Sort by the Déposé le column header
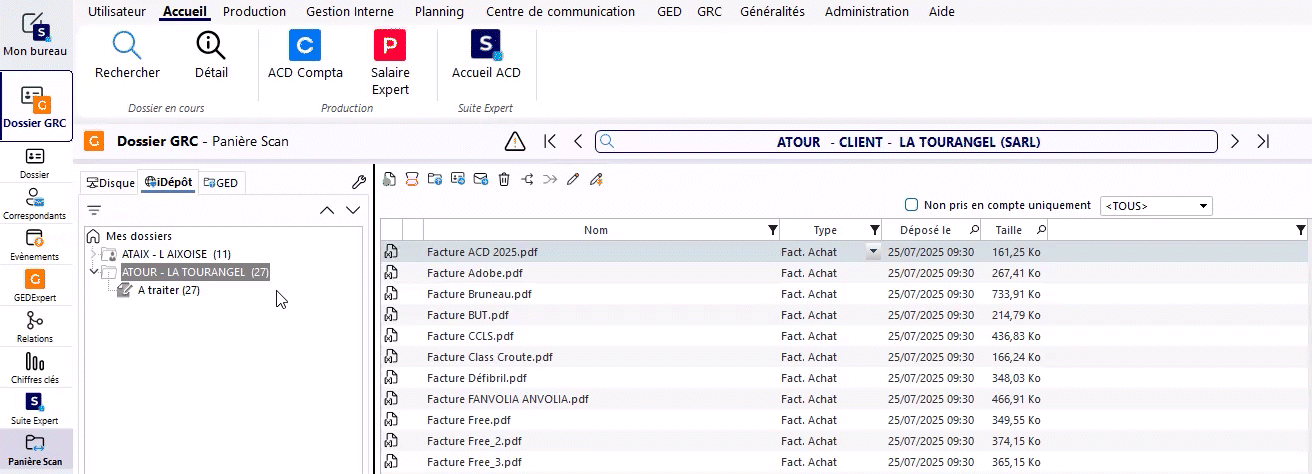This screenshot has height=474, width=1312. 925,230
